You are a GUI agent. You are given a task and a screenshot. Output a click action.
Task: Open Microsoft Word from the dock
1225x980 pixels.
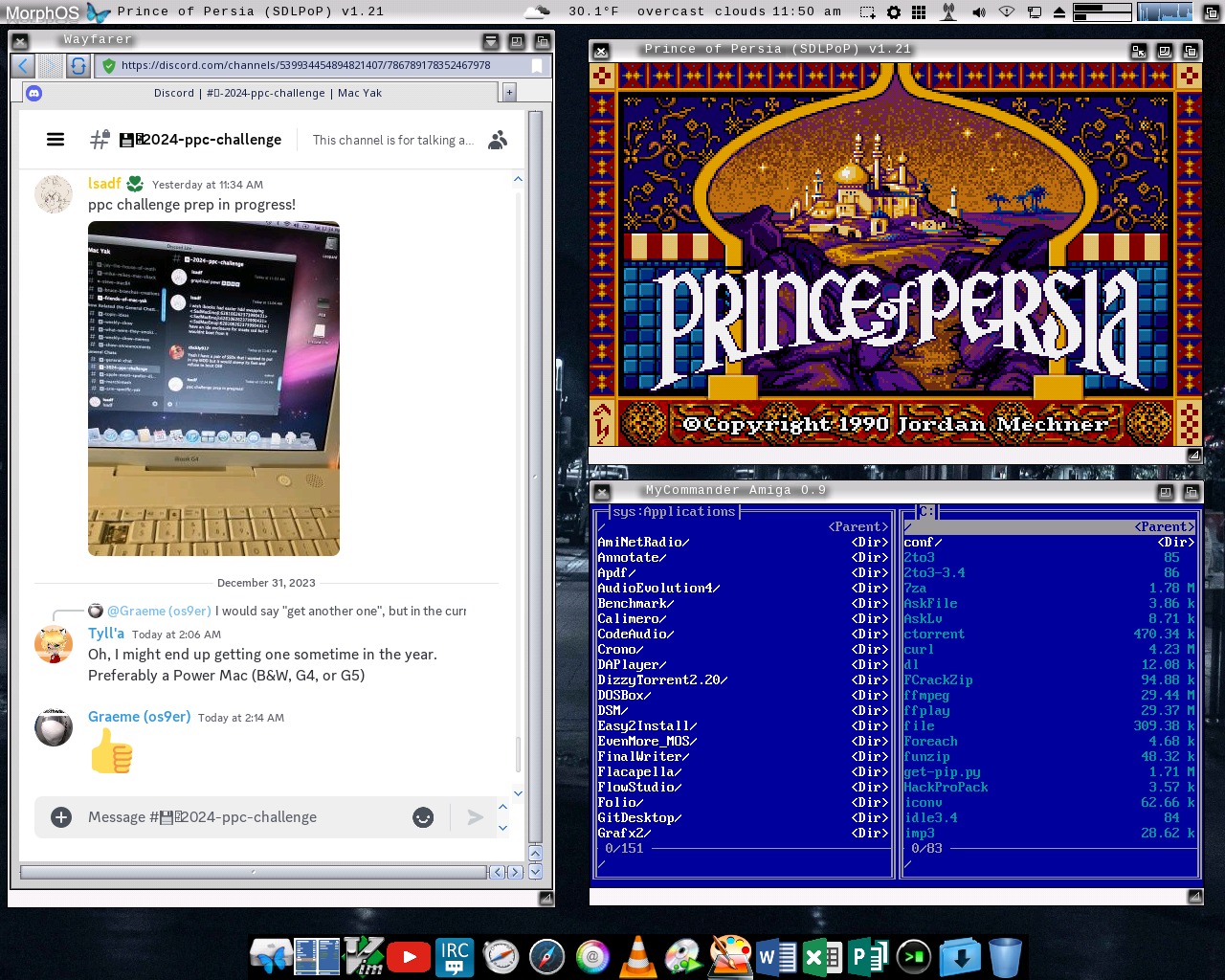pyautogui.click(x=777, y=956)
